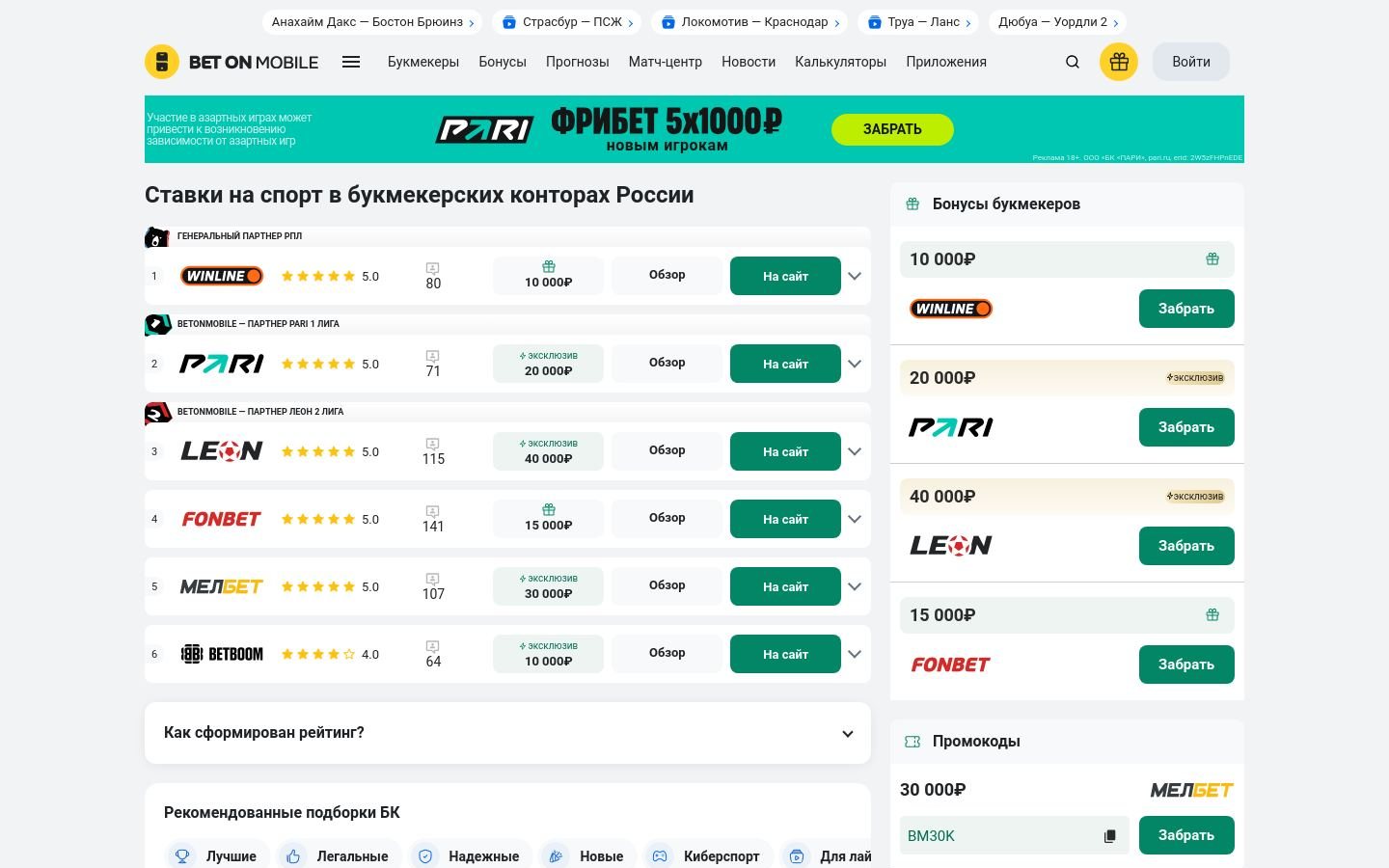Open reviews count 115 for Leon
The width and height of the screenshot is (1389, 868).
click(x=433, y=451)
